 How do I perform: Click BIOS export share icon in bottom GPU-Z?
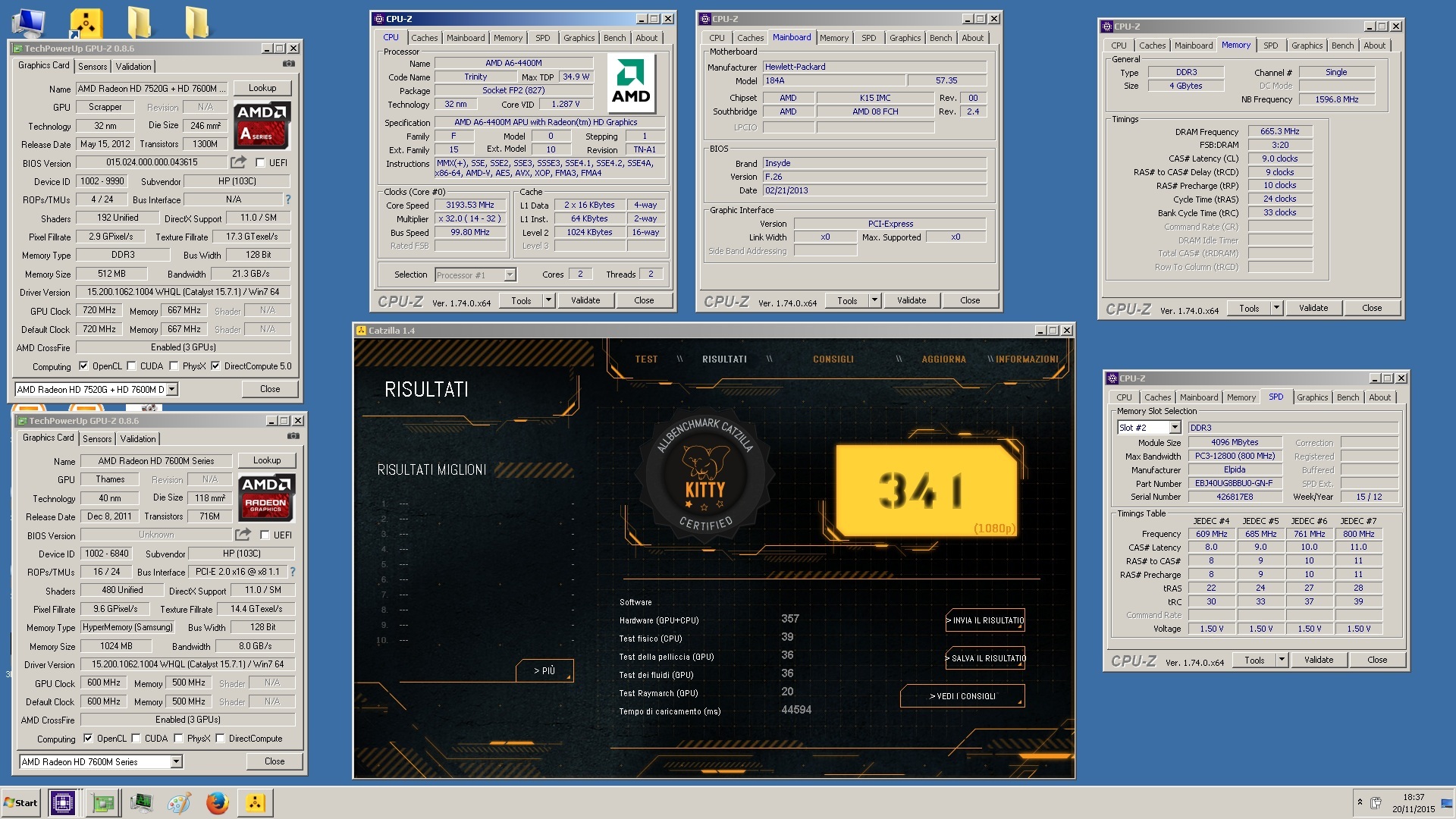(243, 535)
